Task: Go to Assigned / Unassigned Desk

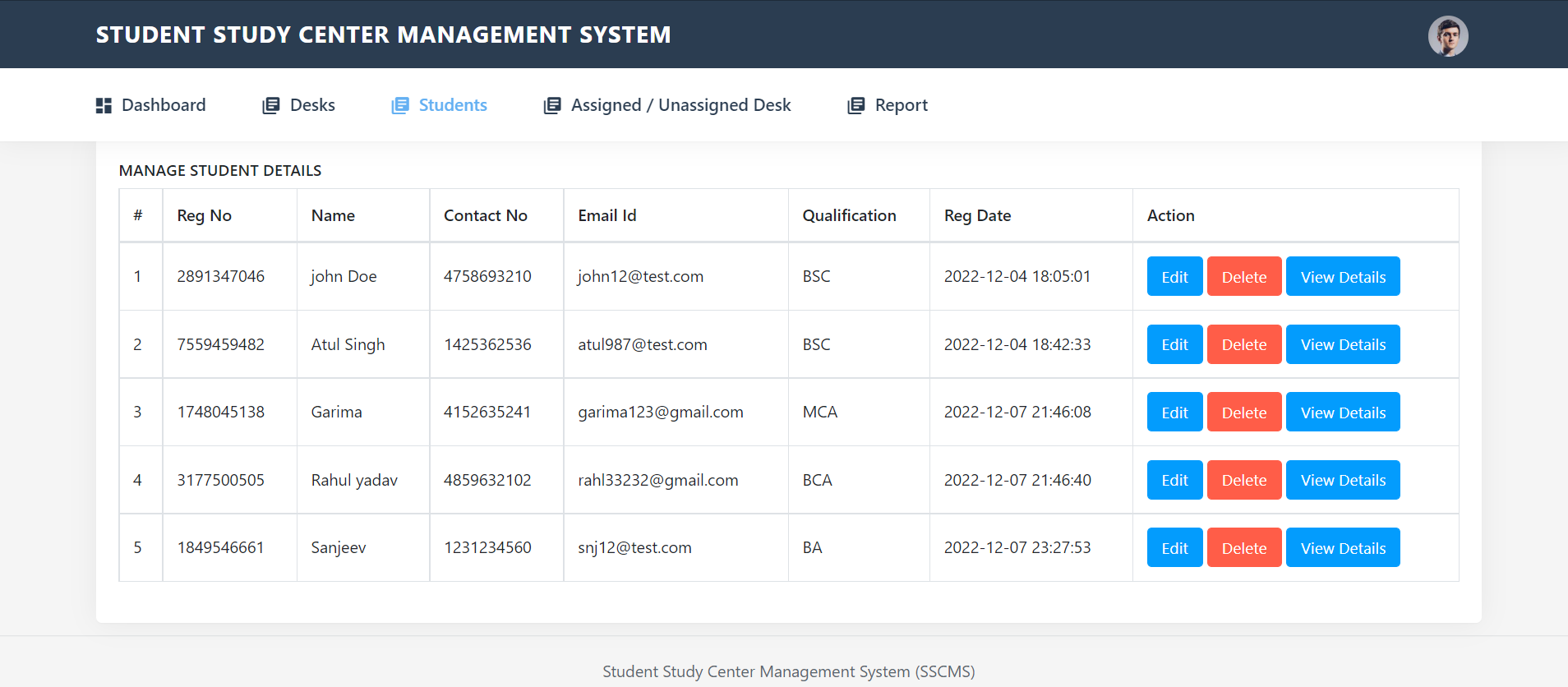Action: (x=667, y=105)
